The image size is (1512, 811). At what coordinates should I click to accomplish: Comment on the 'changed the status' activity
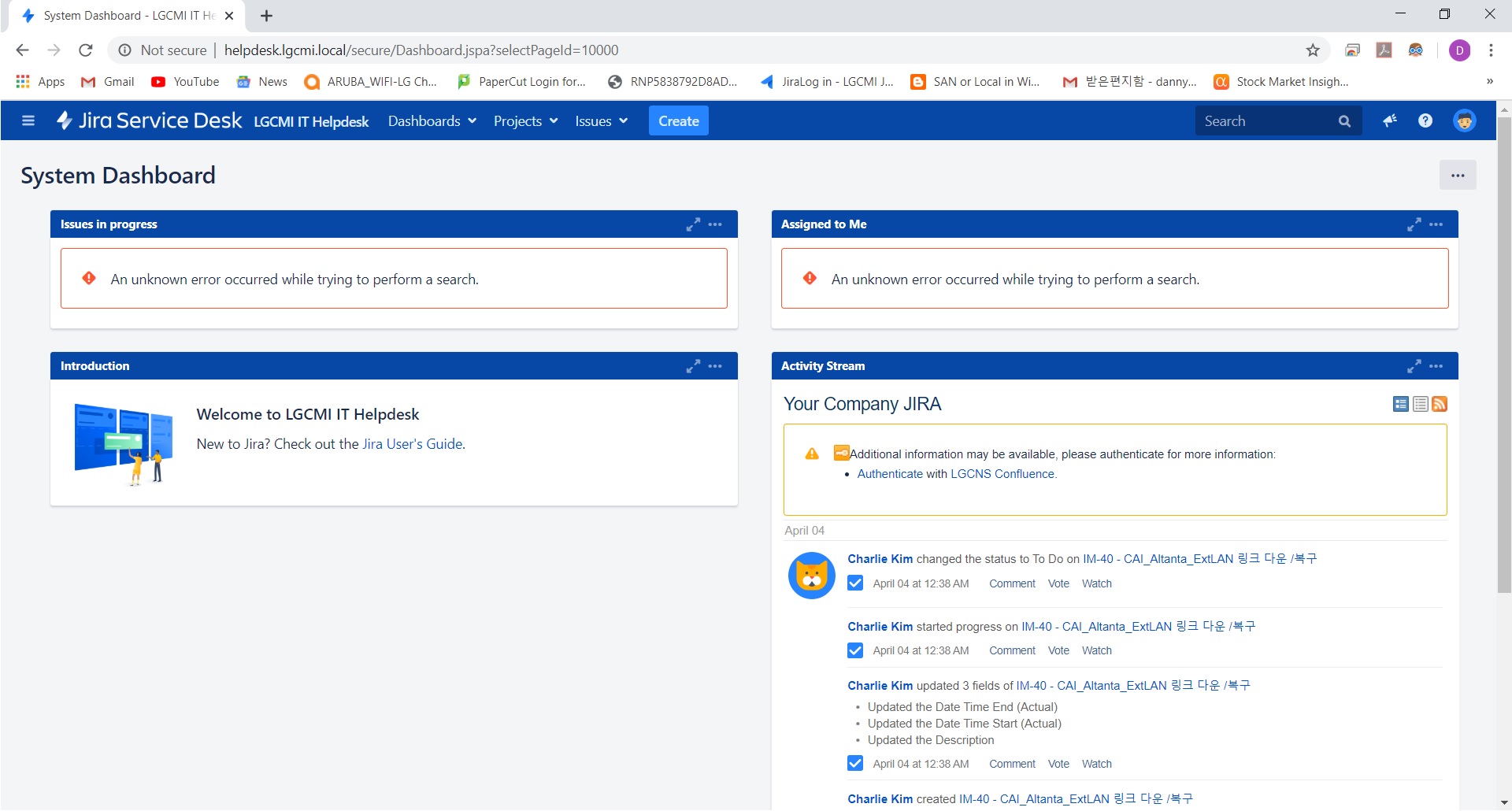click(1012, 583)
